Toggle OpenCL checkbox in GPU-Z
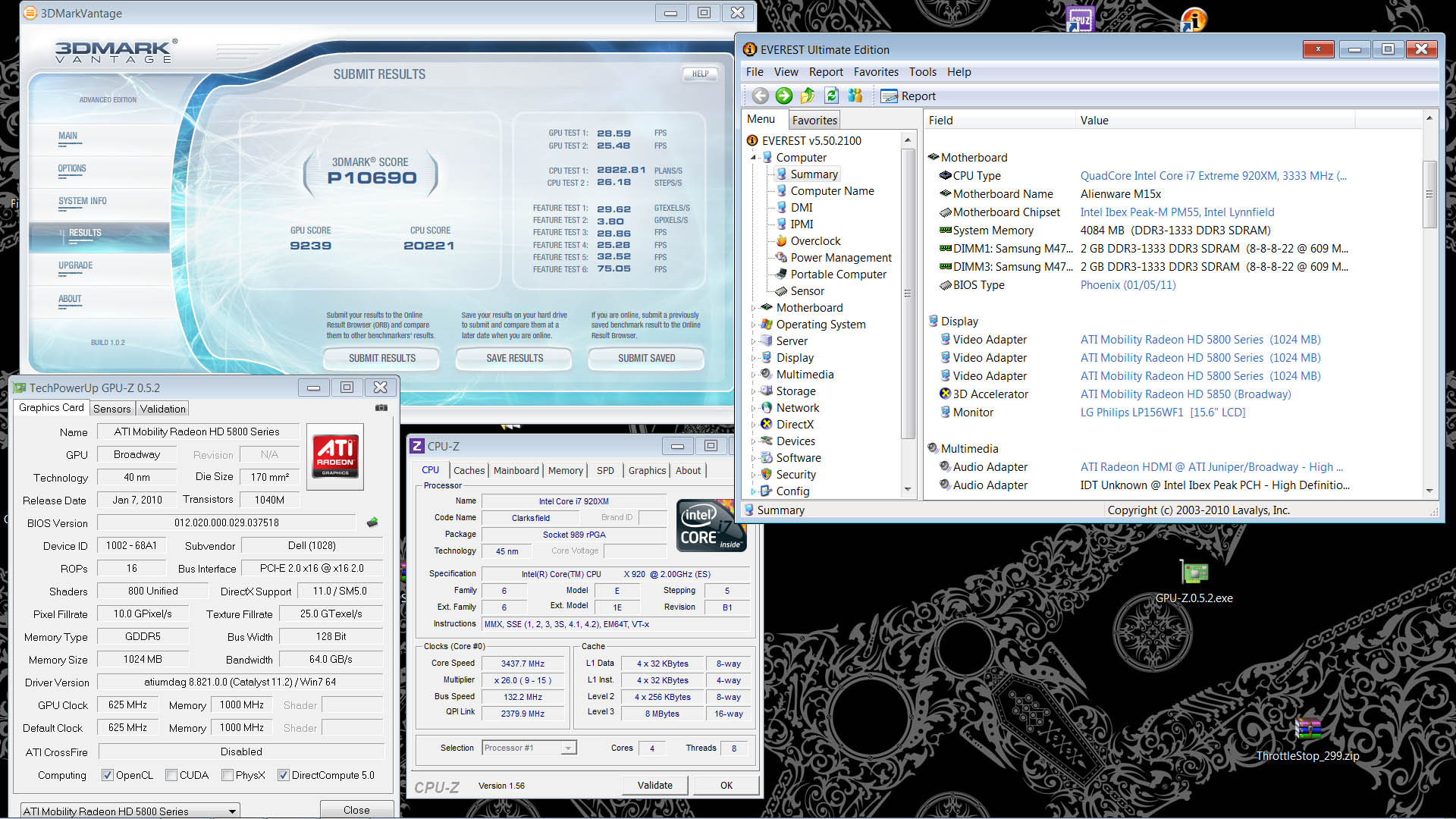 tap(108, 775)
